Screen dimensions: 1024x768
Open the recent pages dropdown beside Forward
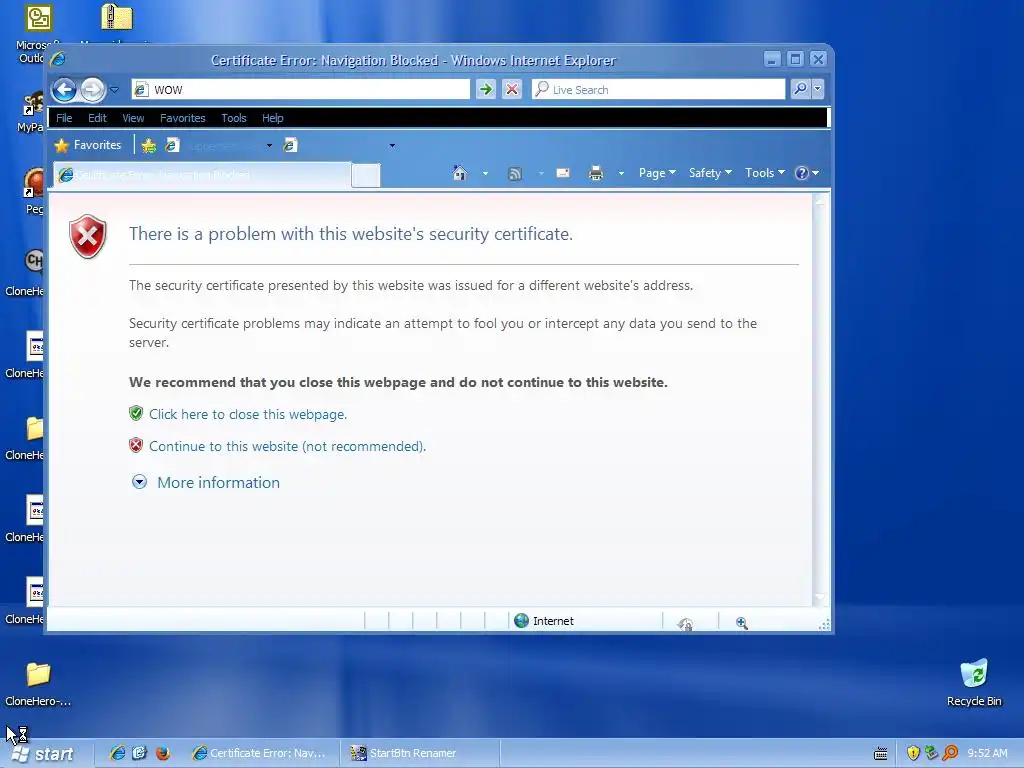click(114, 89)
